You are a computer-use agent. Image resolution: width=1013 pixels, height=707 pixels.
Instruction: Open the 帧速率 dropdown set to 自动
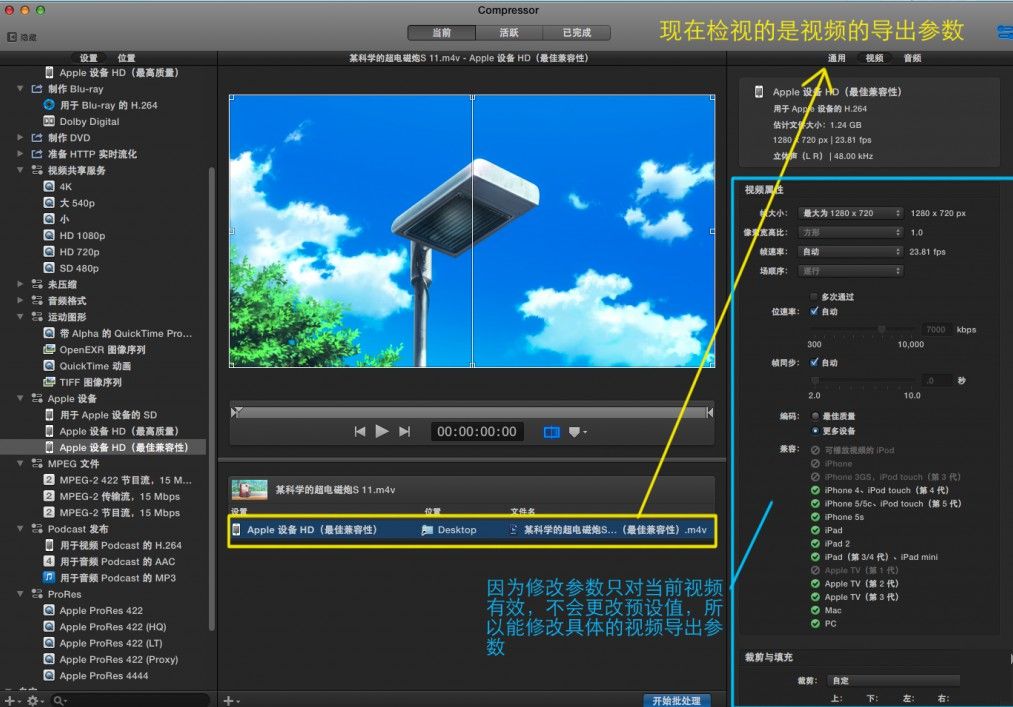[850, 252]
